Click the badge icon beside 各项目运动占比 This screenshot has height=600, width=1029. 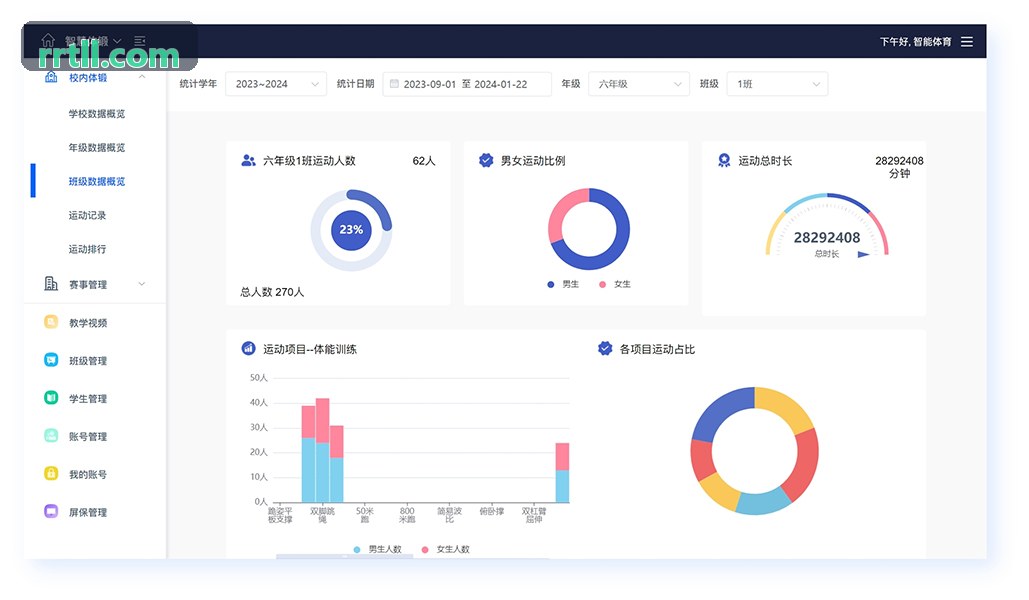pyautogui.click(x=605, y=349)
